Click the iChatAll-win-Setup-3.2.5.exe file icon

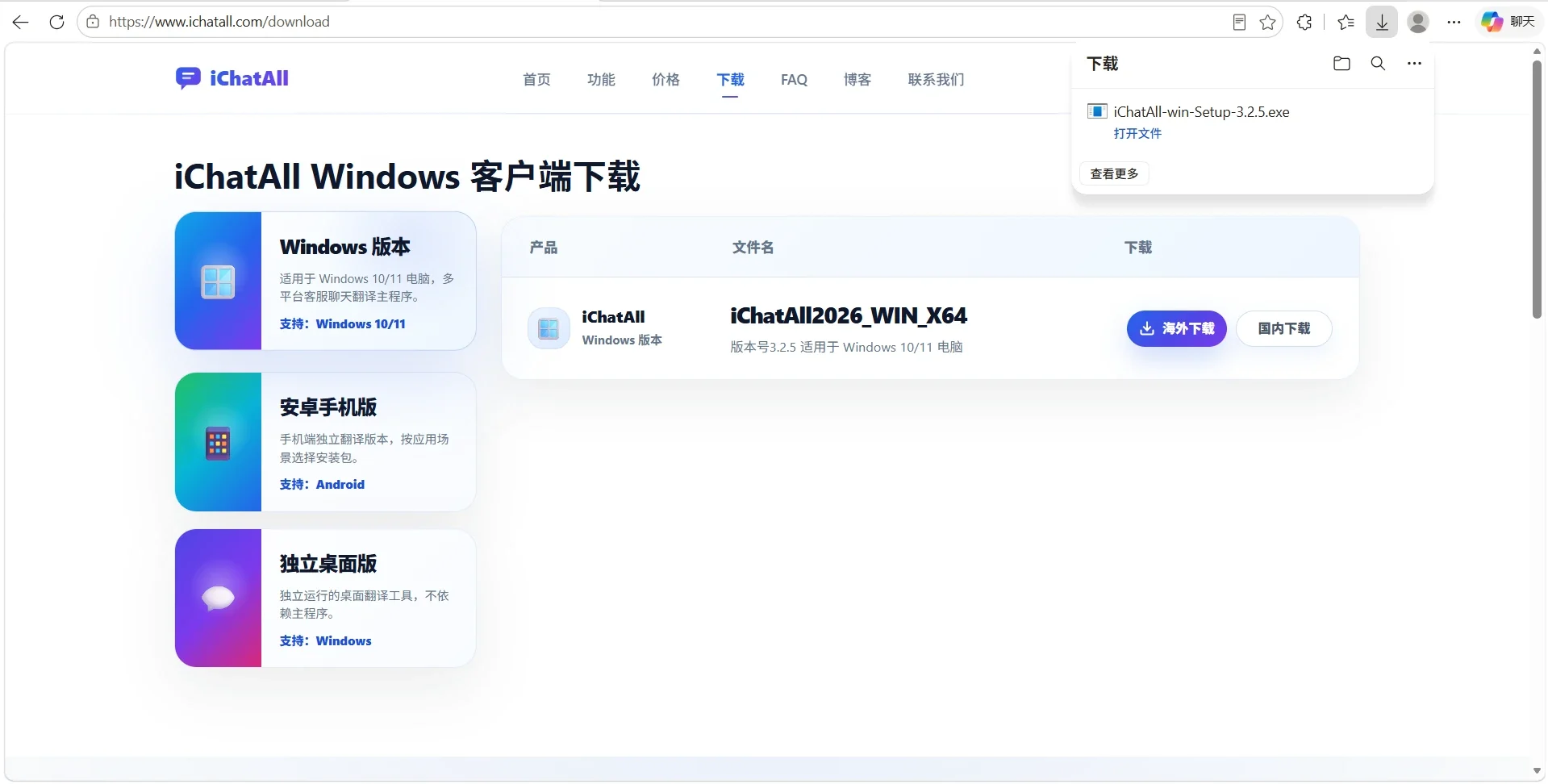pyautogui.click(x=1097, y=111)
